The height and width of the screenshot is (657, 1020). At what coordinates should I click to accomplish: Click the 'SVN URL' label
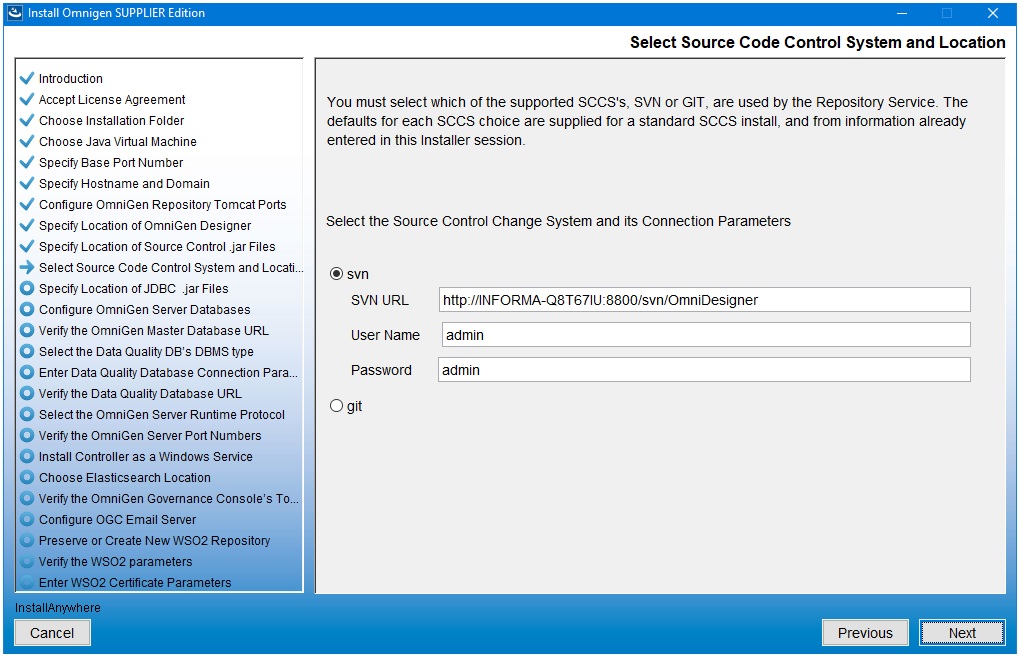click(380, 300)
